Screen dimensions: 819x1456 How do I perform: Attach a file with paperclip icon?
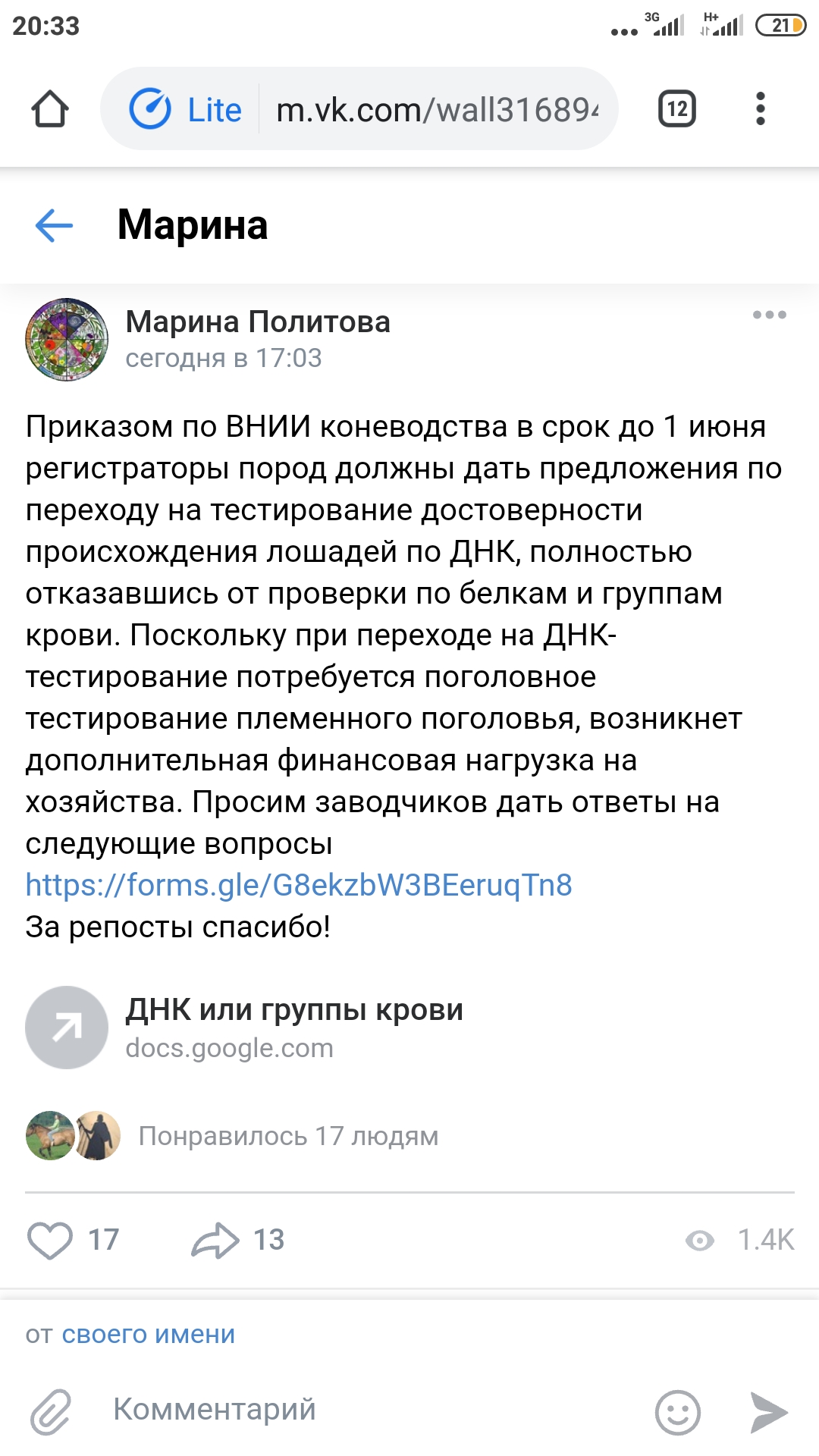click(50, 1411)
